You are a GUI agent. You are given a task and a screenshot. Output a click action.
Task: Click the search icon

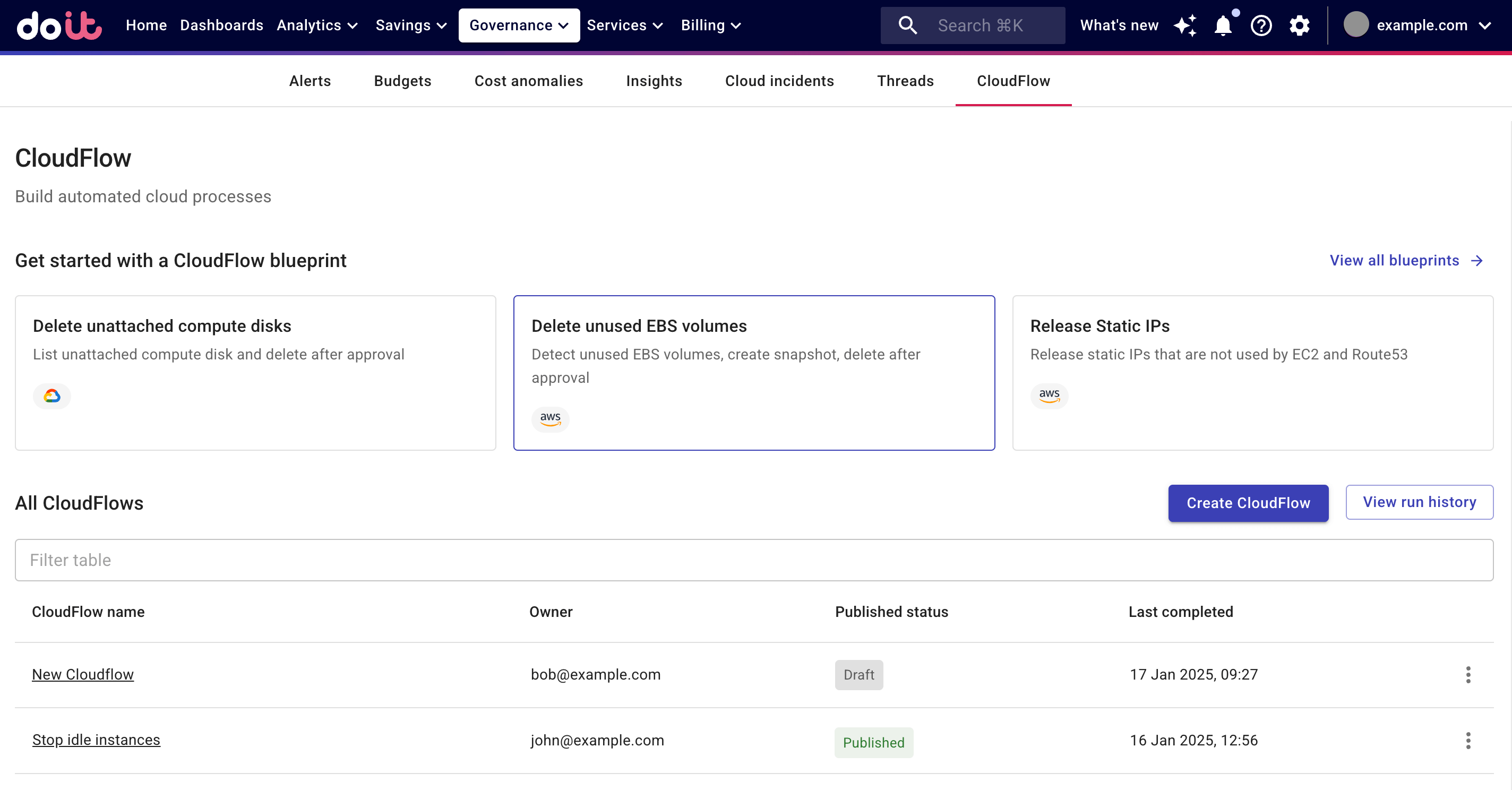(x=906, y=25)
